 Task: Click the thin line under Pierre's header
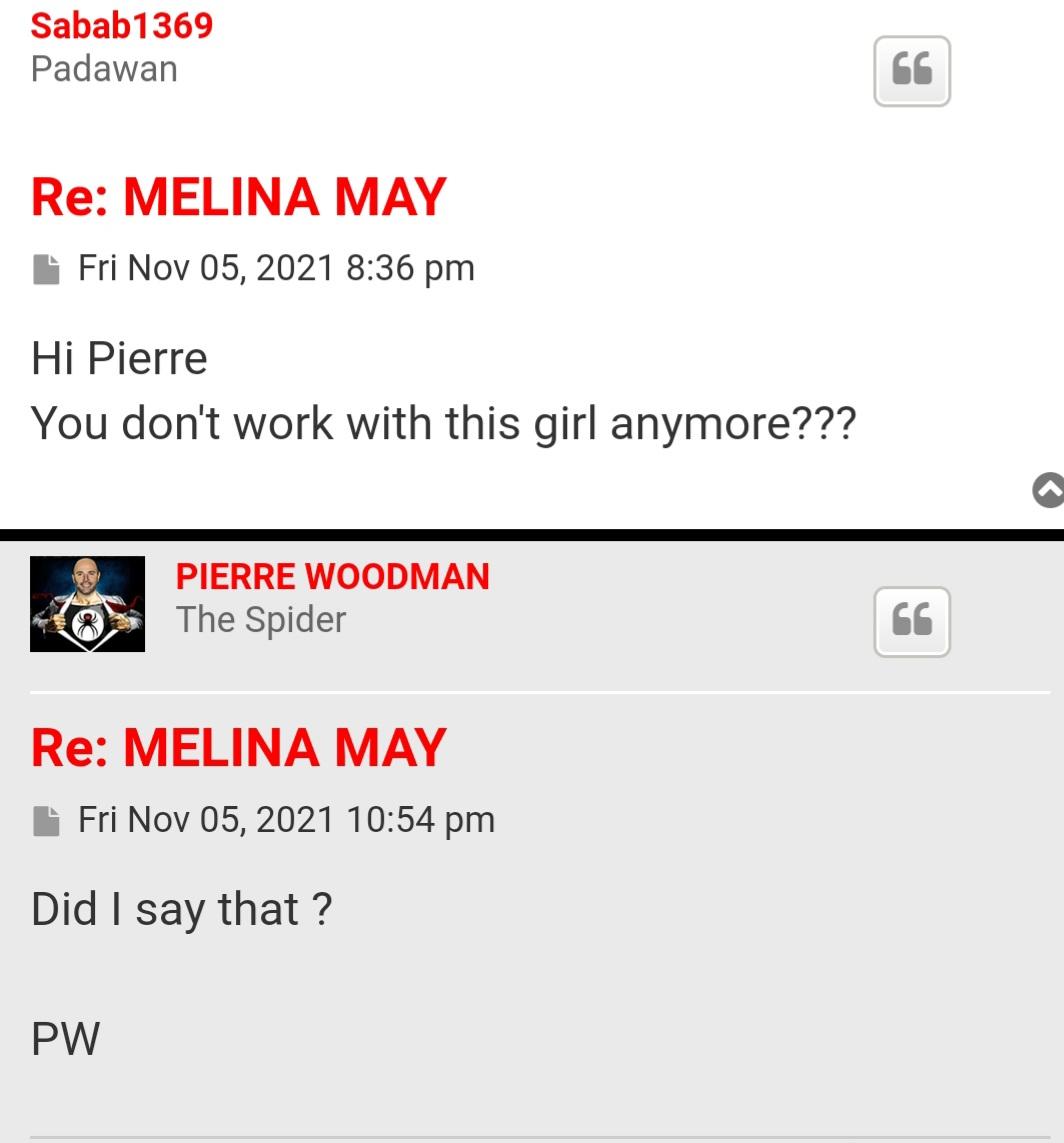click(x=540, y=691)
